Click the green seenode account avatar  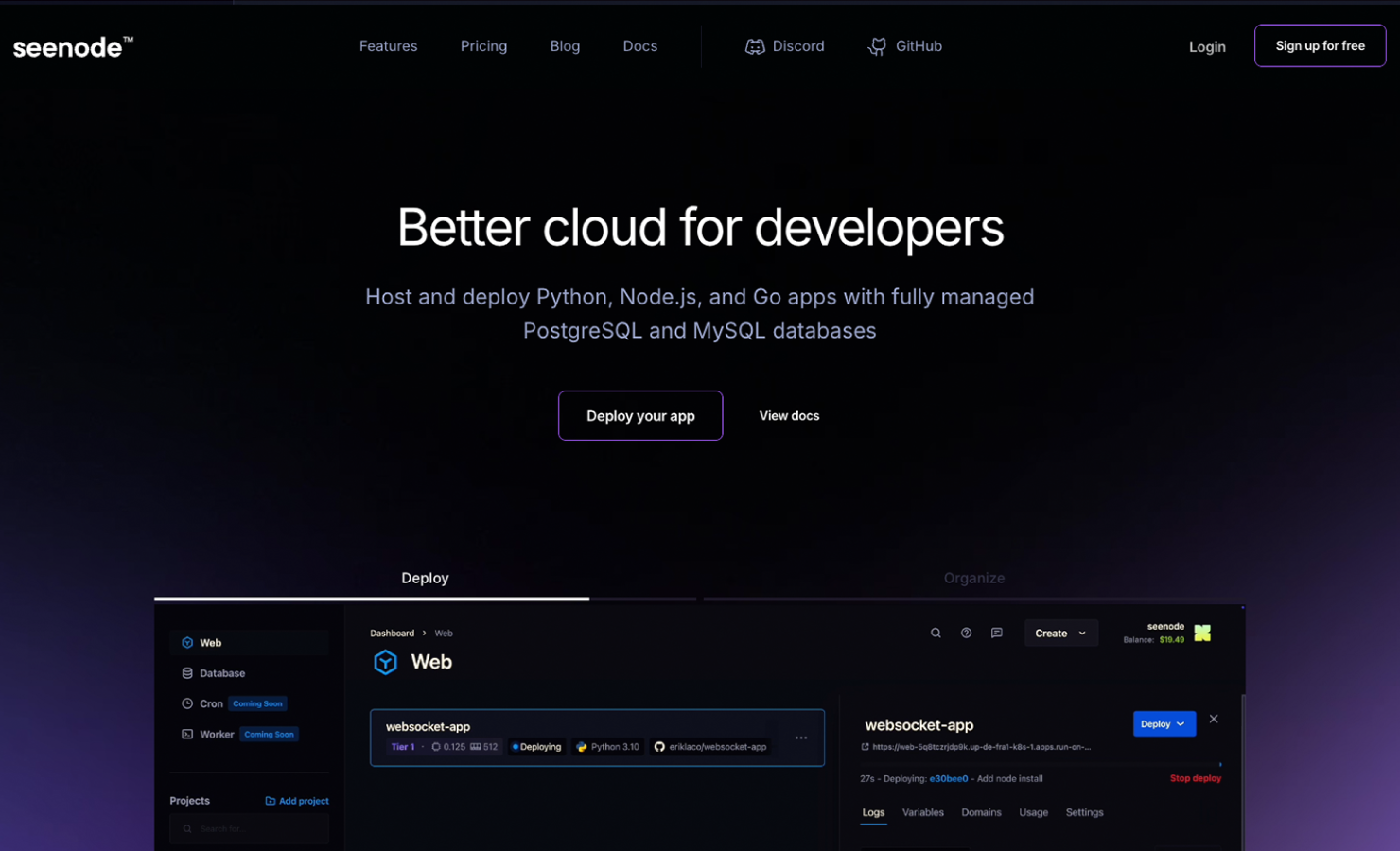1202,634
